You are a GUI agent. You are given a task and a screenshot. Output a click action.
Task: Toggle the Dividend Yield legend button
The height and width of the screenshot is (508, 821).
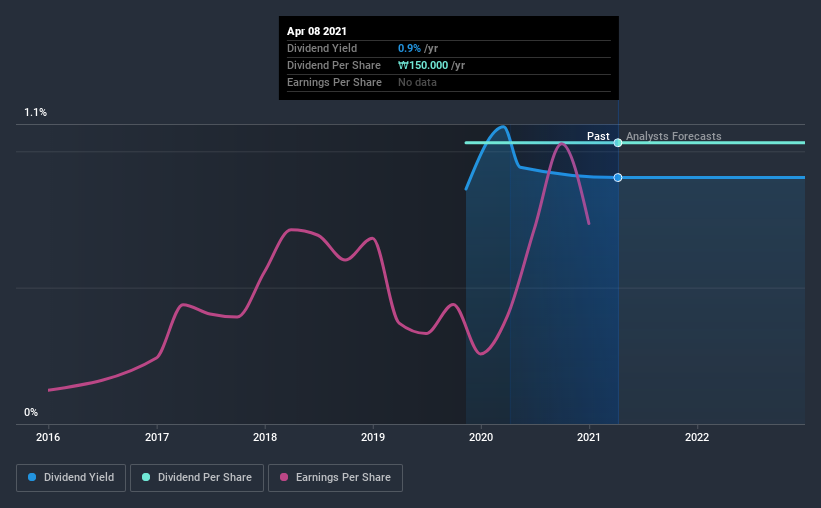pos(71,478)
